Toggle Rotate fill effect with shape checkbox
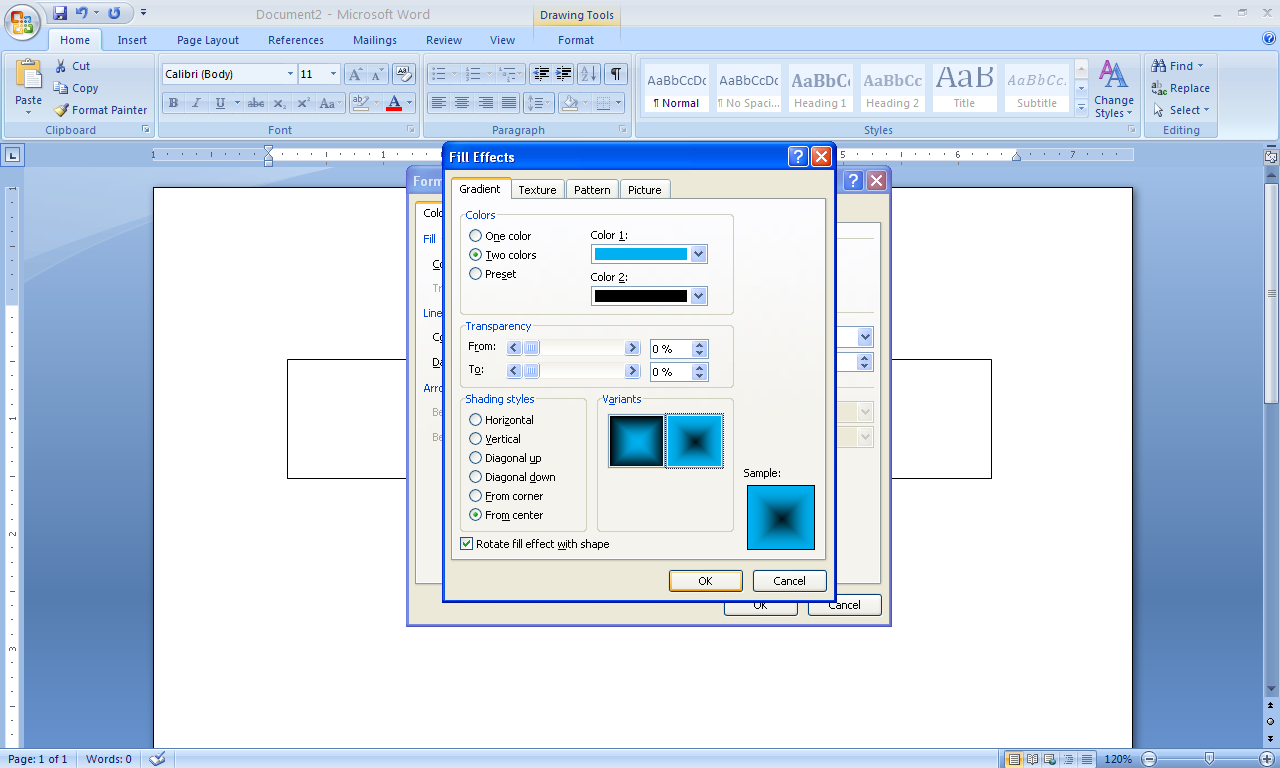1280x768 pixels. [x=467, y=544]
